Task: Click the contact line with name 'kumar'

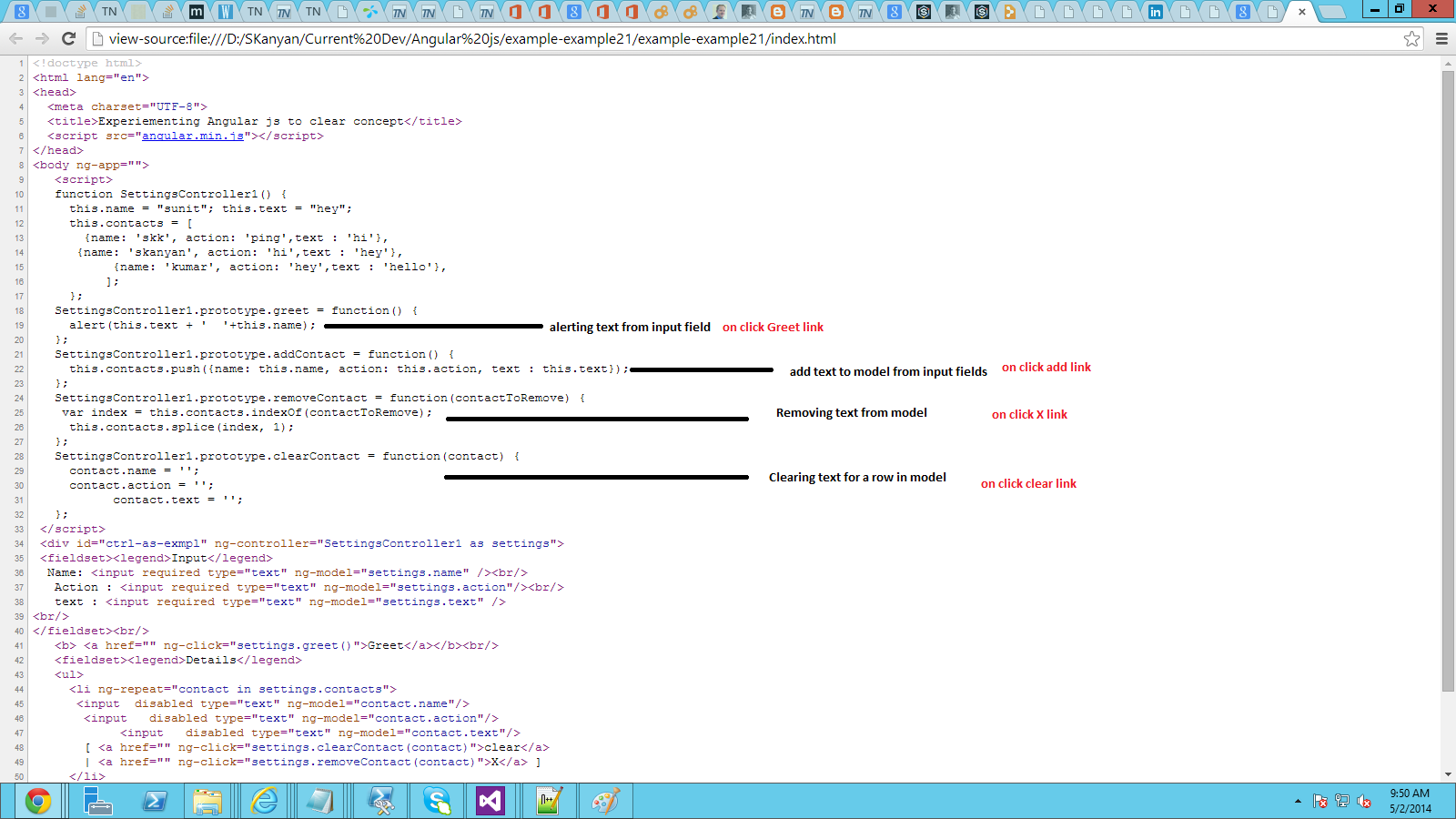Action: pyautogui.click(x=280, y=267)
